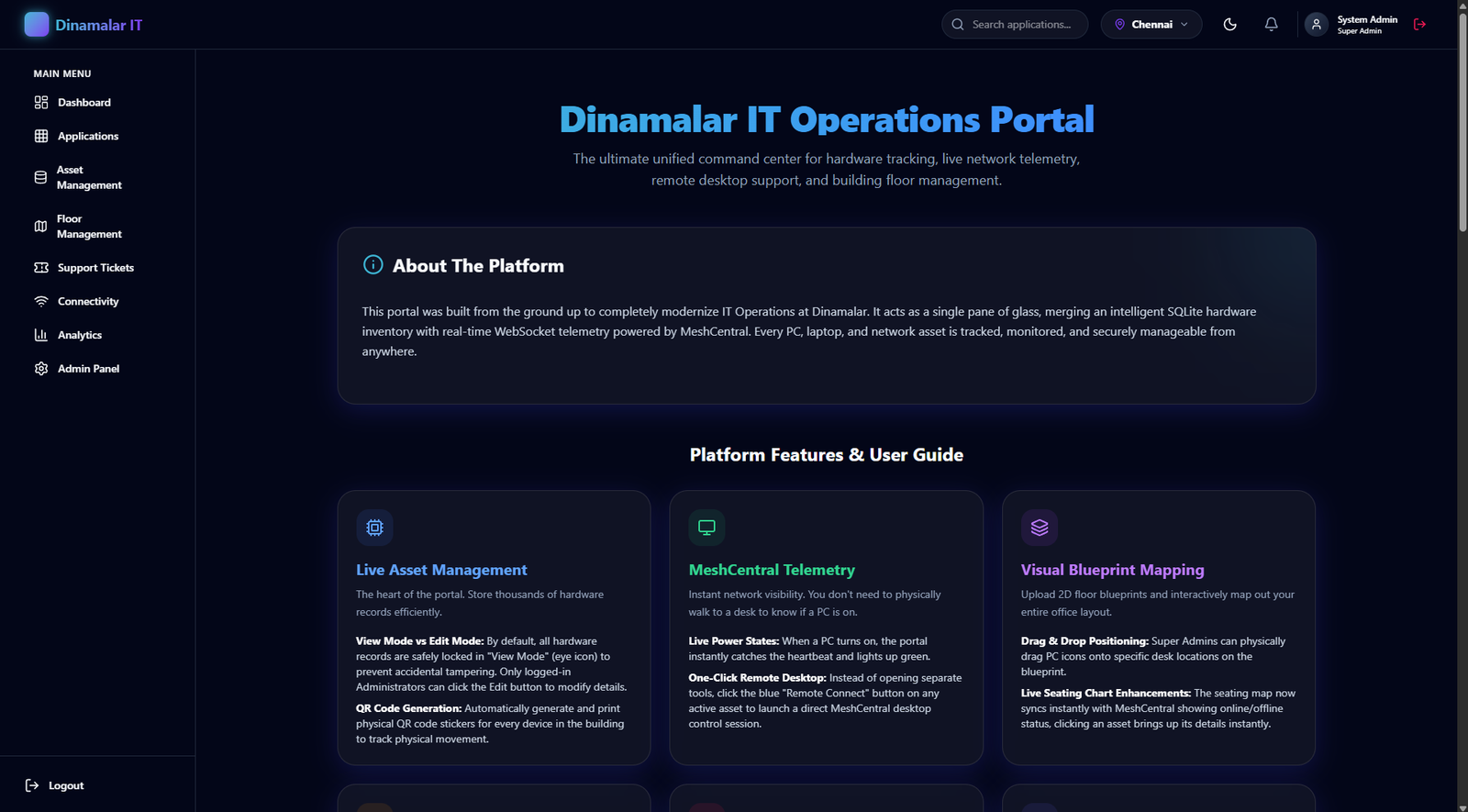
Task: Toggle dark mode with the moon icon
Action: [x=1230, y=25]
